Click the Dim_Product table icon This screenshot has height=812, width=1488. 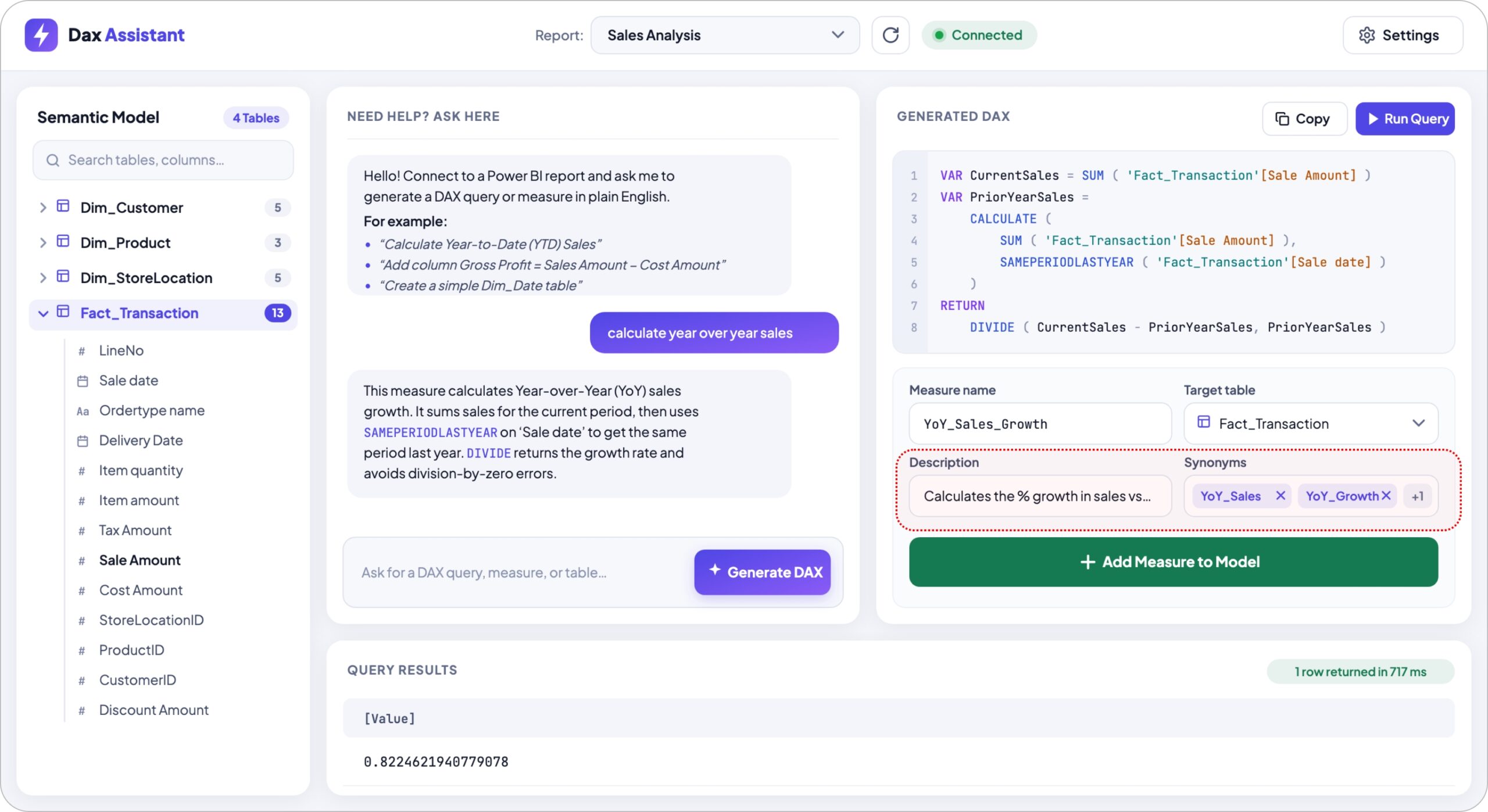click(63, 241)
